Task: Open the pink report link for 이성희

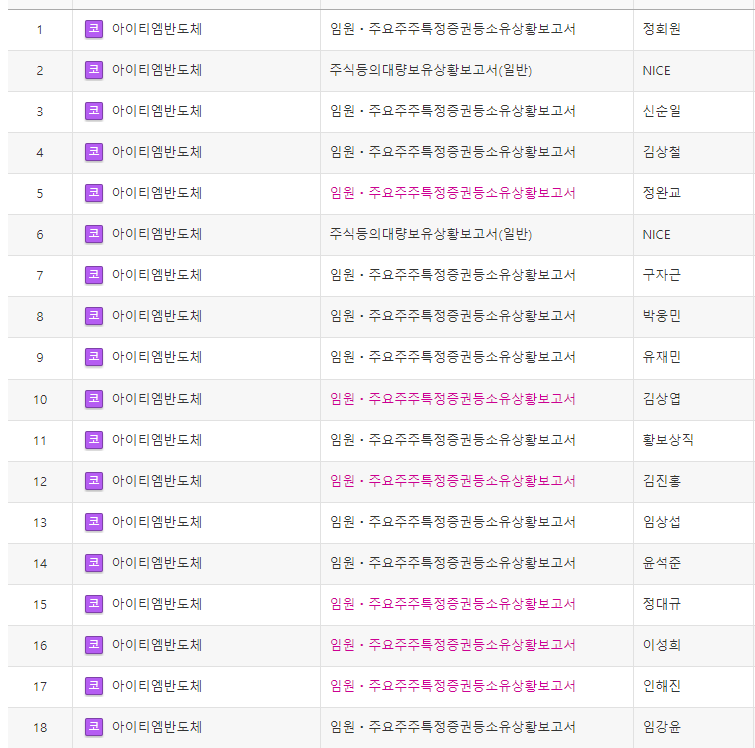Action: (453, 644)
